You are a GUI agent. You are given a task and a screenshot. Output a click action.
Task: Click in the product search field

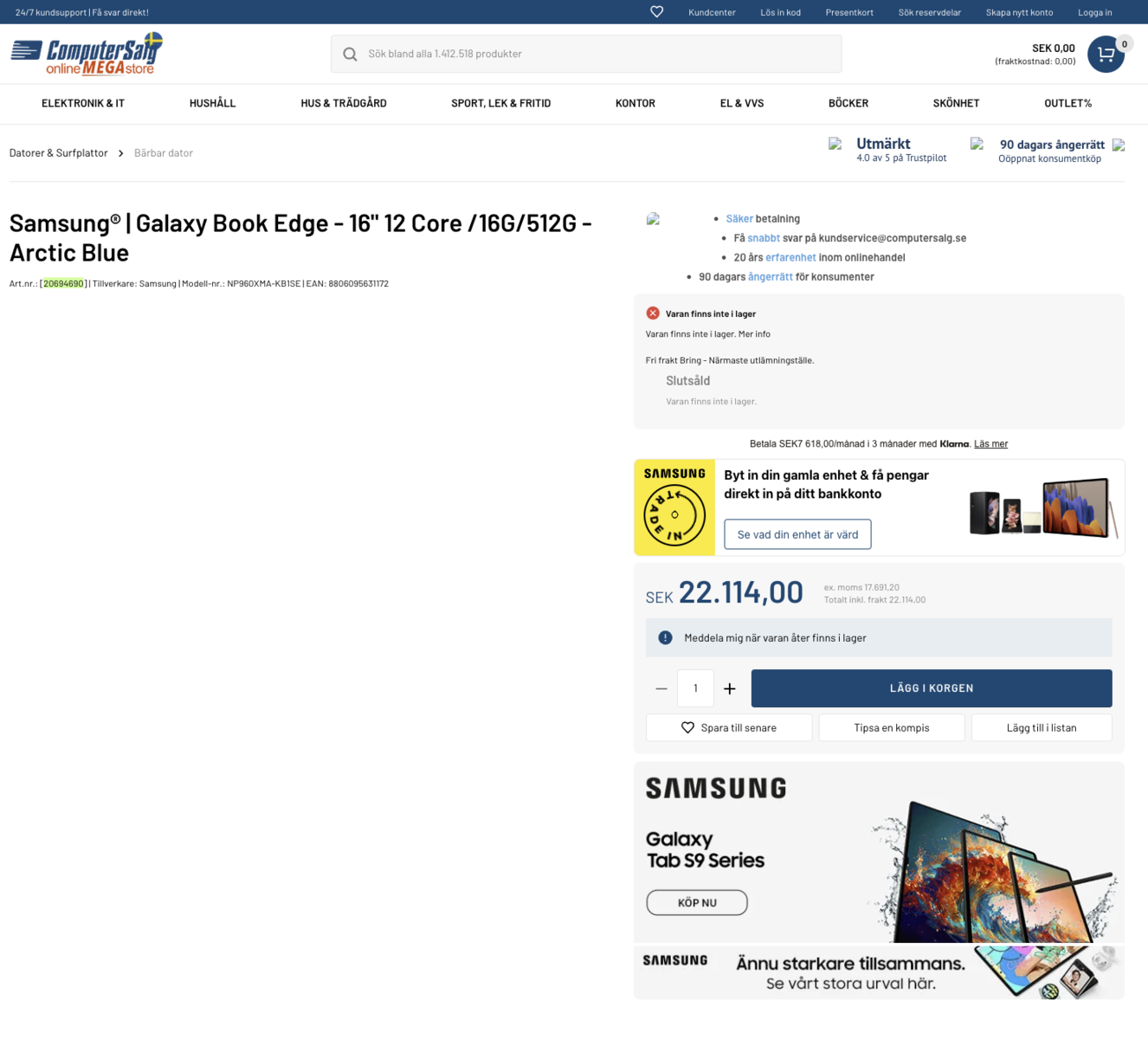(586, 54)
